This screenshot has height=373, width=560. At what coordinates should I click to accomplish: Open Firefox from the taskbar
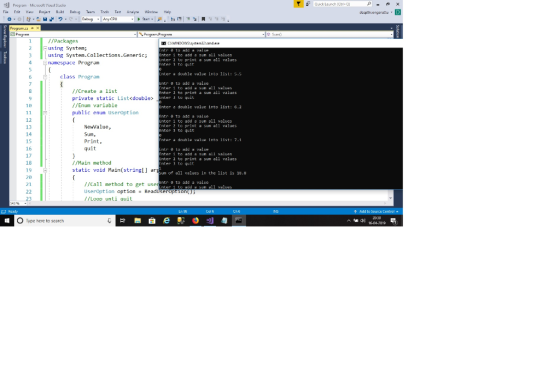point(195,221)
